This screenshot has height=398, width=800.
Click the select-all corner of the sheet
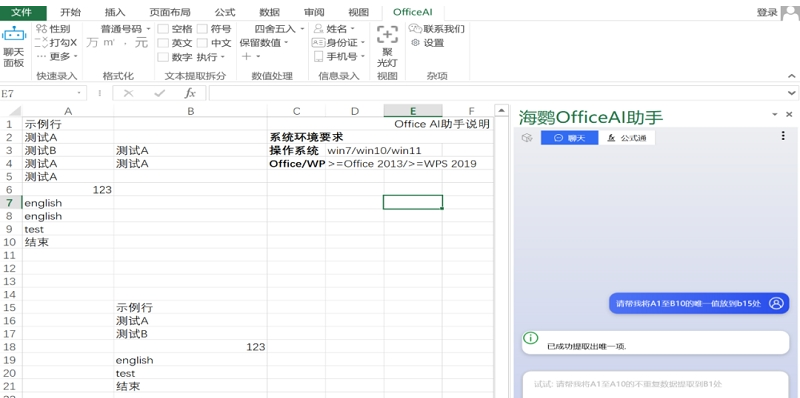tap(12, 111)
